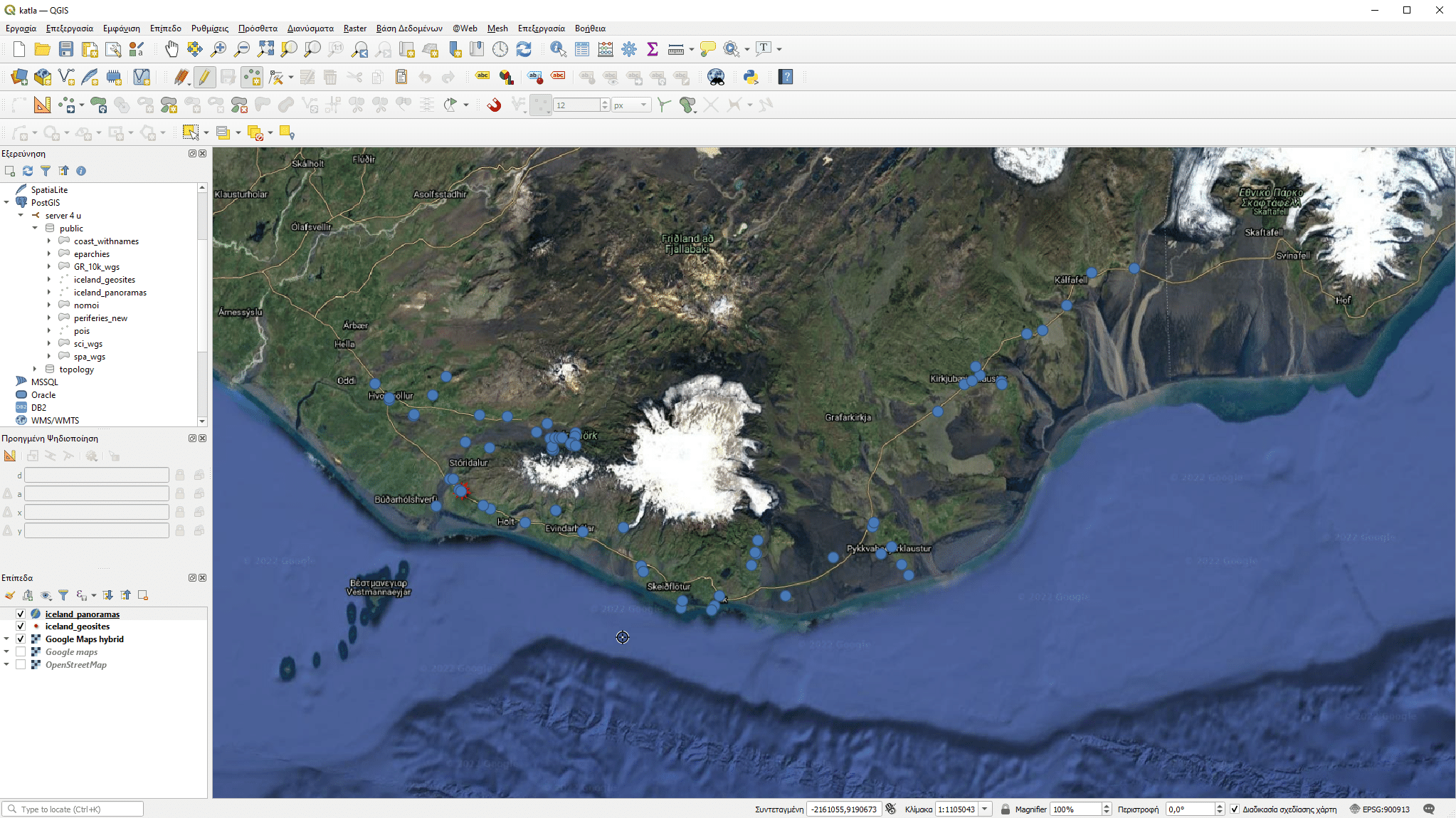
Task: Refresh the map canvas
Action: point(524,49)
